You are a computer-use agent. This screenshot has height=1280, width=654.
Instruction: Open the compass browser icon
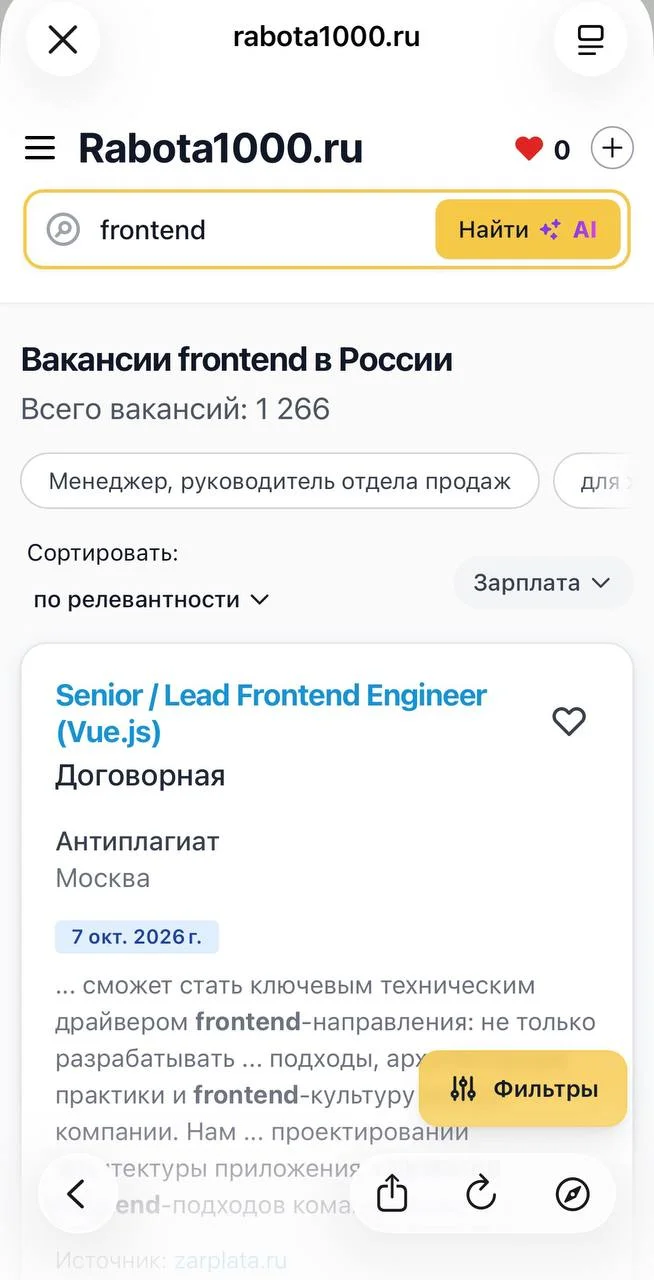572,1193
